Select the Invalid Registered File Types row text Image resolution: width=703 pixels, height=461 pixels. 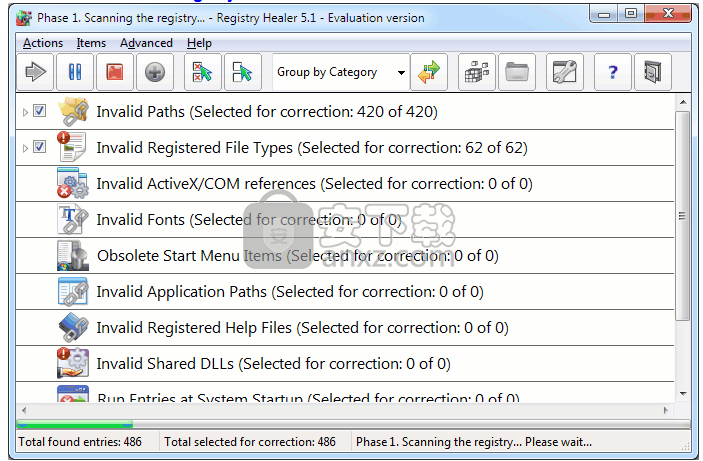pyautogui.click(x=312, y=148)
